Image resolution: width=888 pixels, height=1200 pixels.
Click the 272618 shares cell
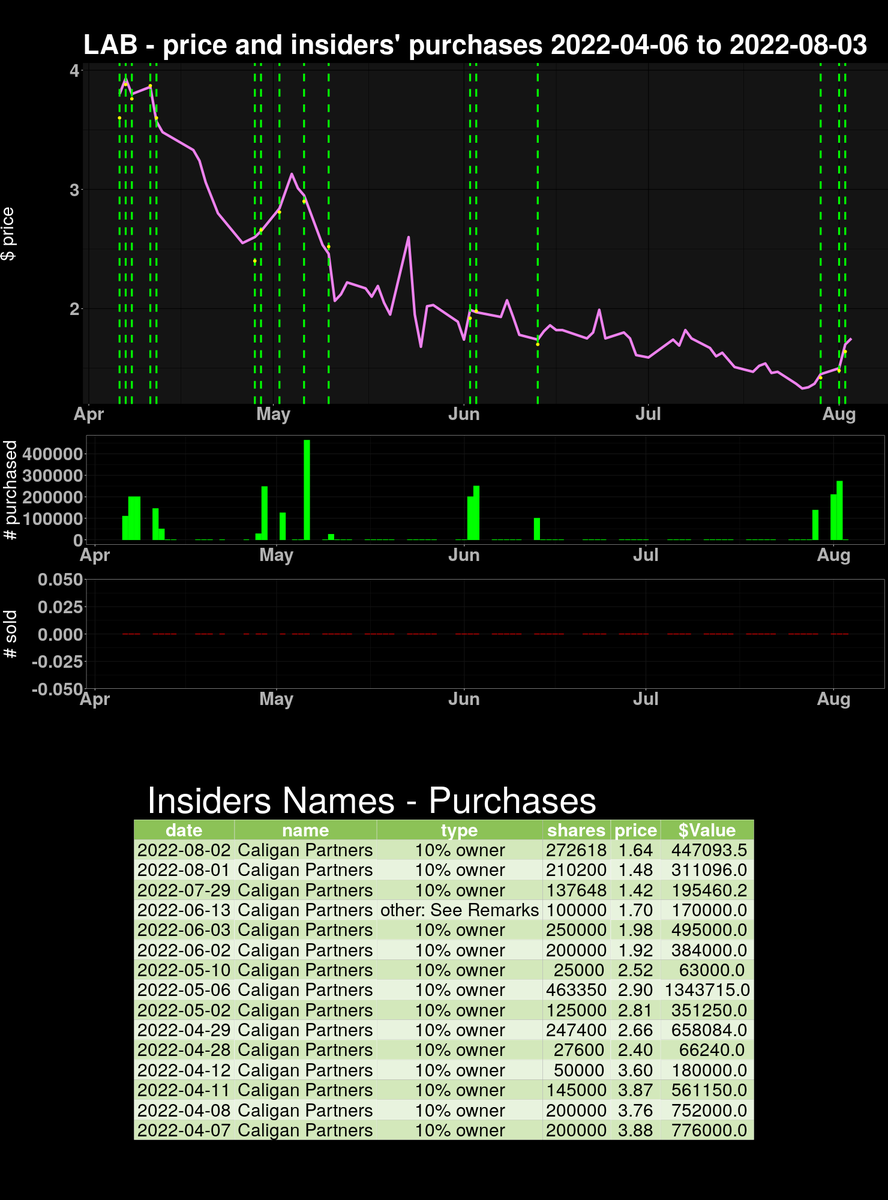click(576, 850)
